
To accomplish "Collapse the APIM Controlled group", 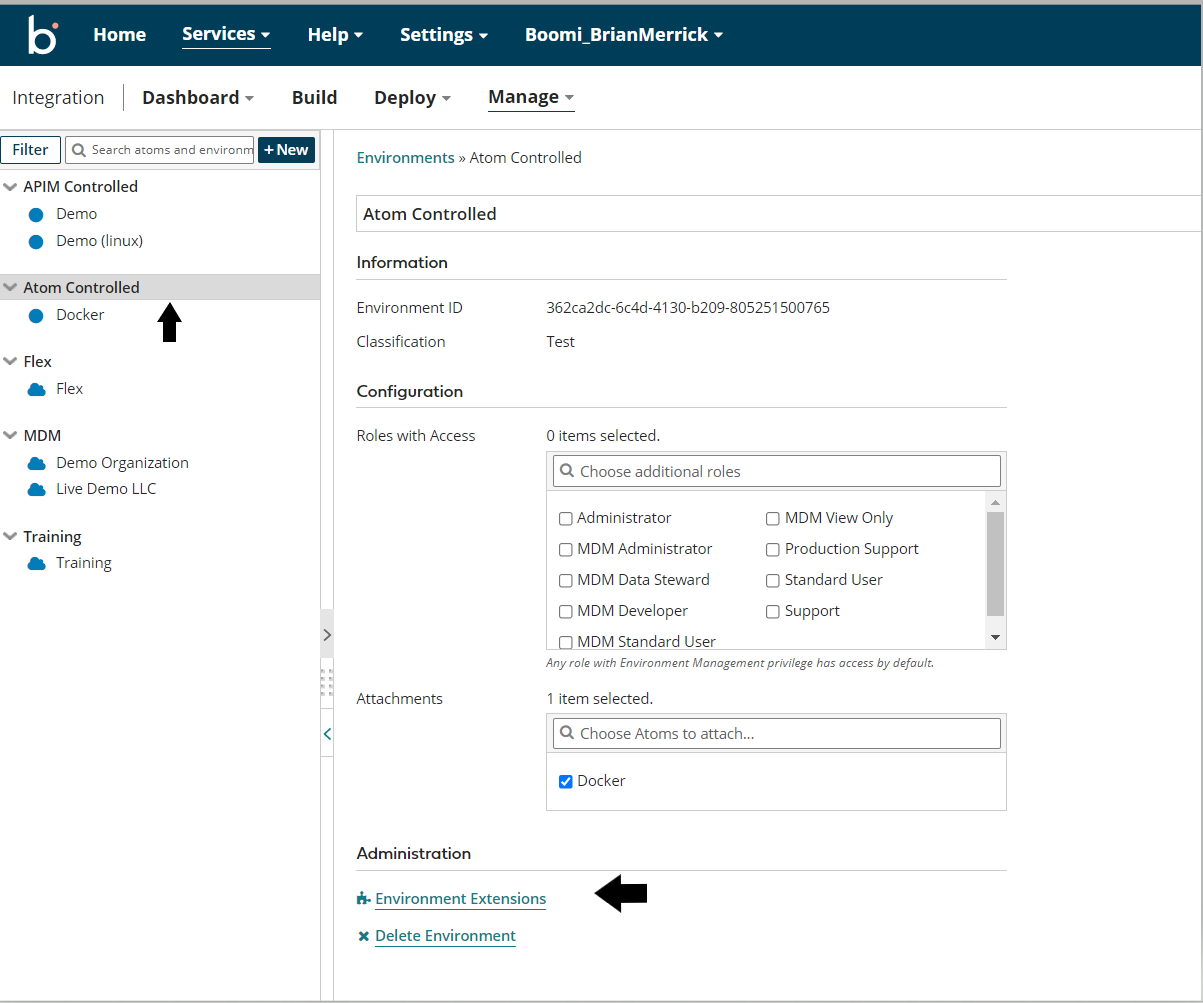I will (x=10, y=186).
